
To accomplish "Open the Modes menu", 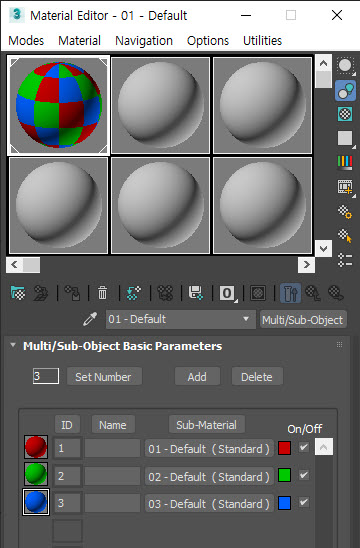I will click(26, 41).
